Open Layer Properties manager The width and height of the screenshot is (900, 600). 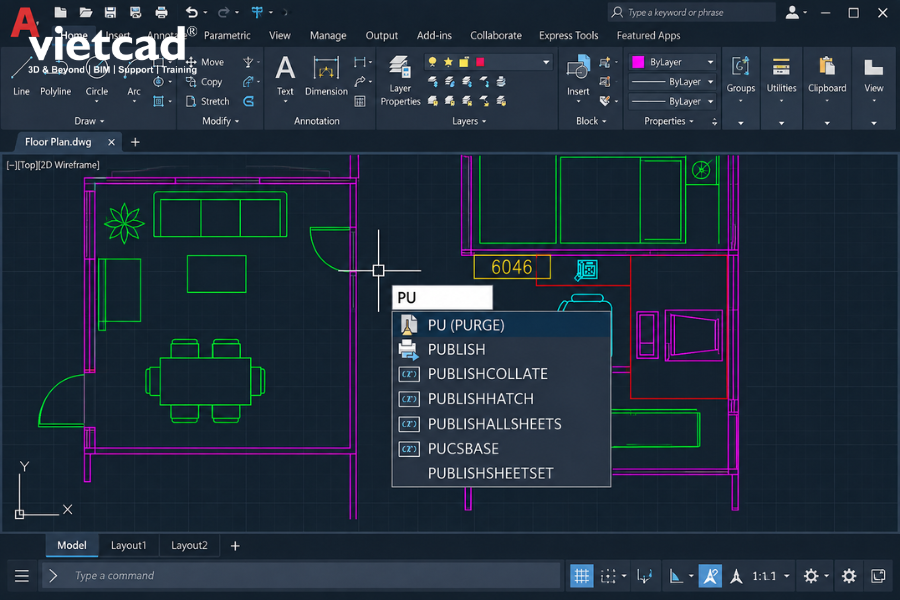(400, 80)
